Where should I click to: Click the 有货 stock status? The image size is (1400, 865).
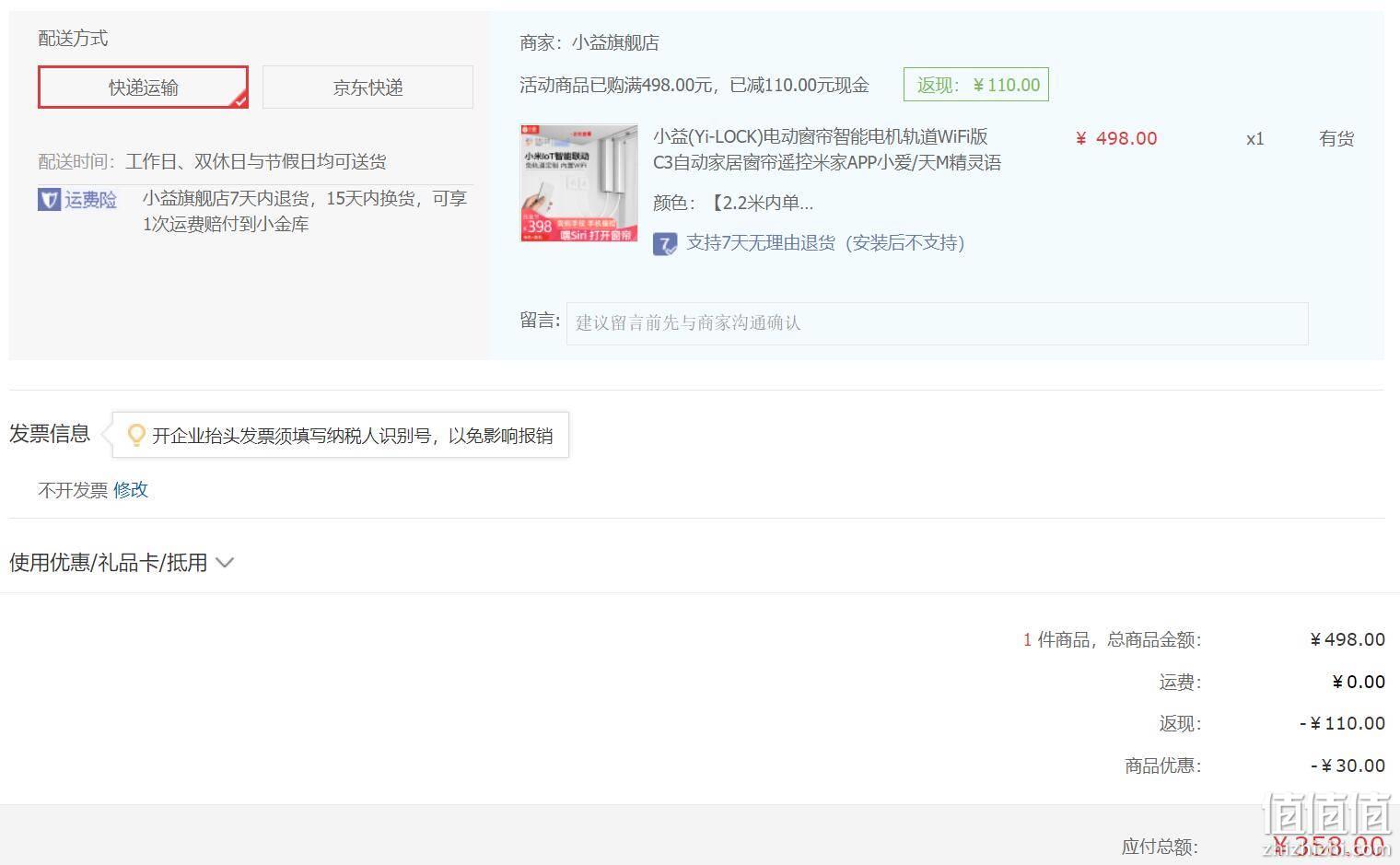(1336, 139)
